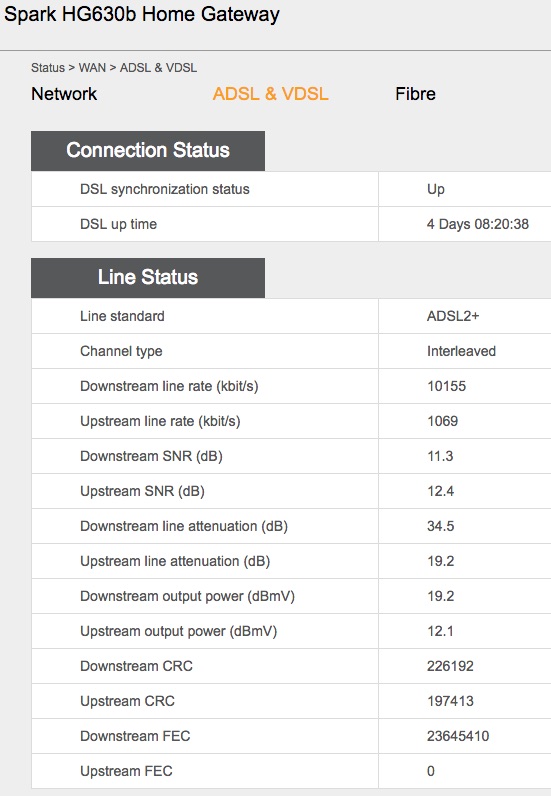The image size is (551, 796).
Task: Select the Downstream FEC value 23645410
Action: (458, 736)
